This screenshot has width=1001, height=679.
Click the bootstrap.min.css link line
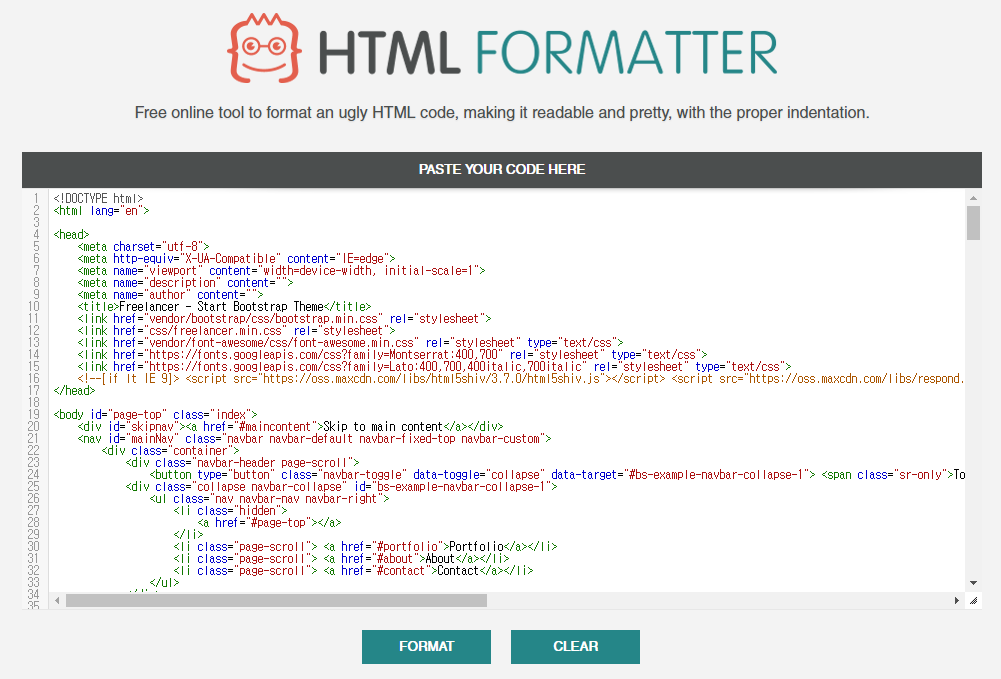[285, 318]
